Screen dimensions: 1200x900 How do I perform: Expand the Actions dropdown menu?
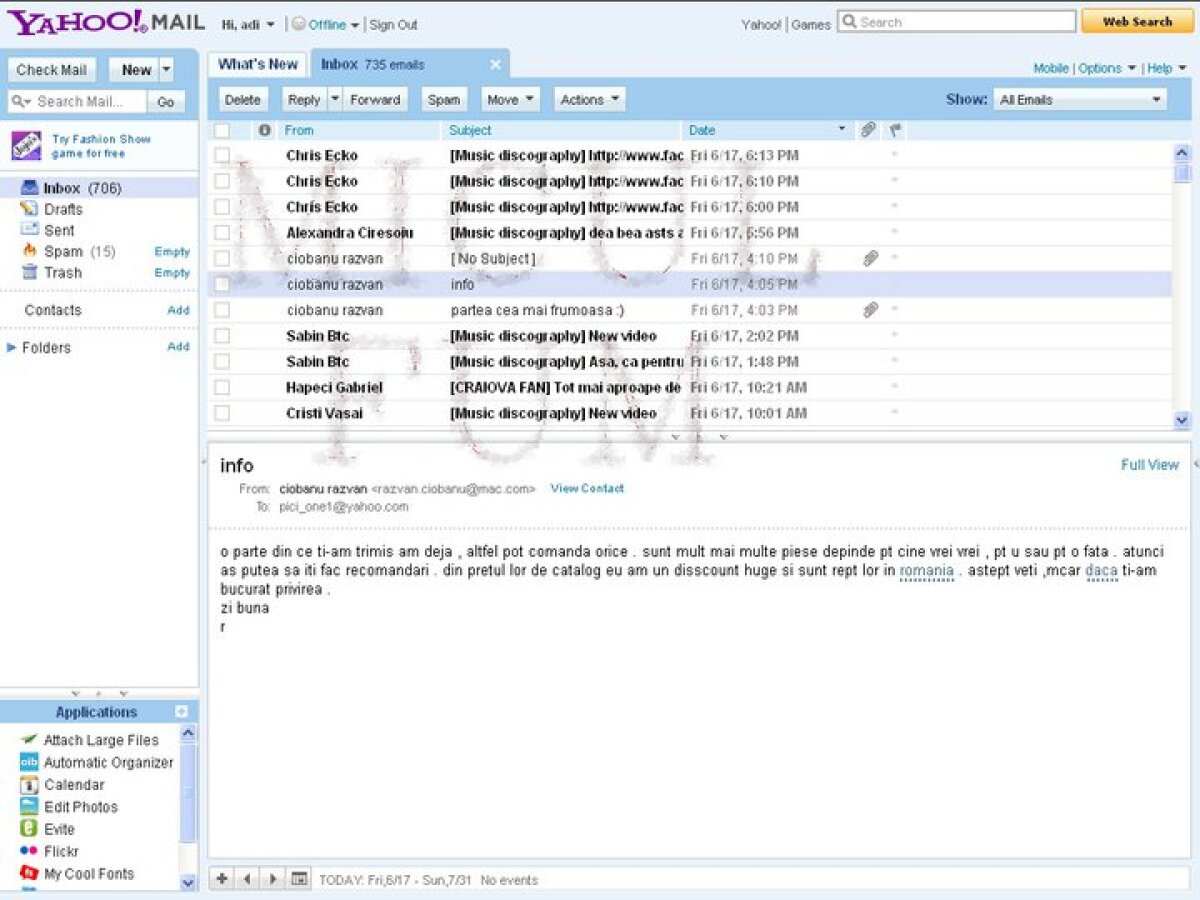tap(589, 99)
